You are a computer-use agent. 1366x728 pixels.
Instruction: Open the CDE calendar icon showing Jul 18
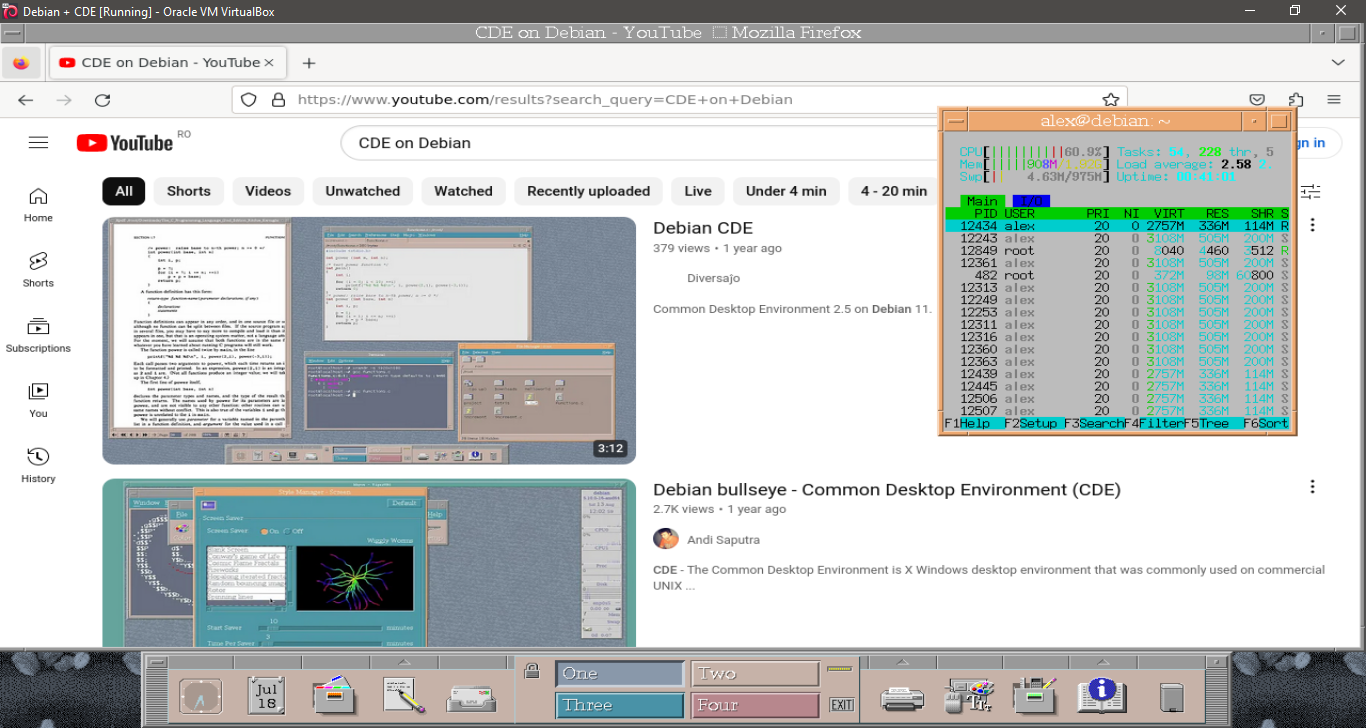[x=267, y=695]
